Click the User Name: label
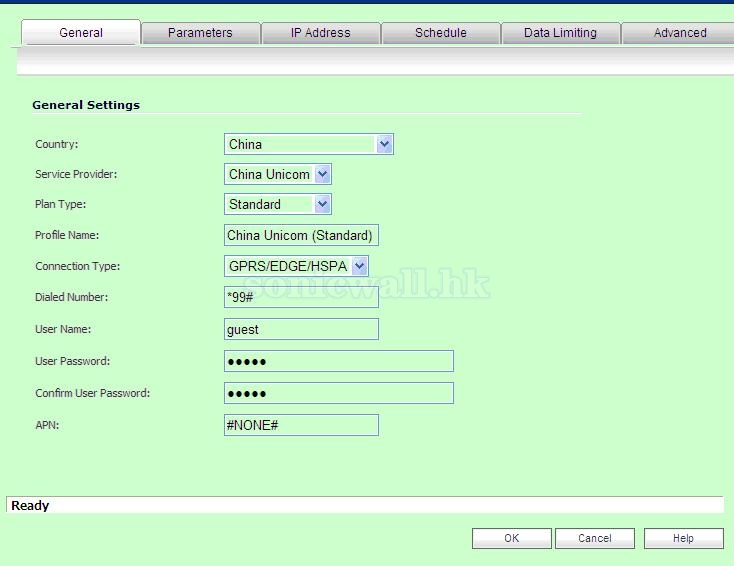 pos(63,329)
